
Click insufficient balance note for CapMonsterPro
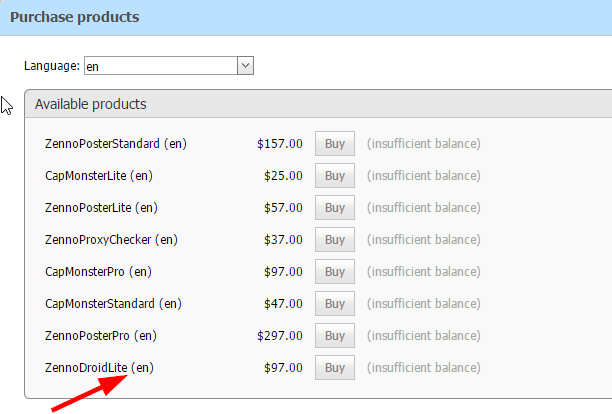pyautogui.click(x=423, y=272)
